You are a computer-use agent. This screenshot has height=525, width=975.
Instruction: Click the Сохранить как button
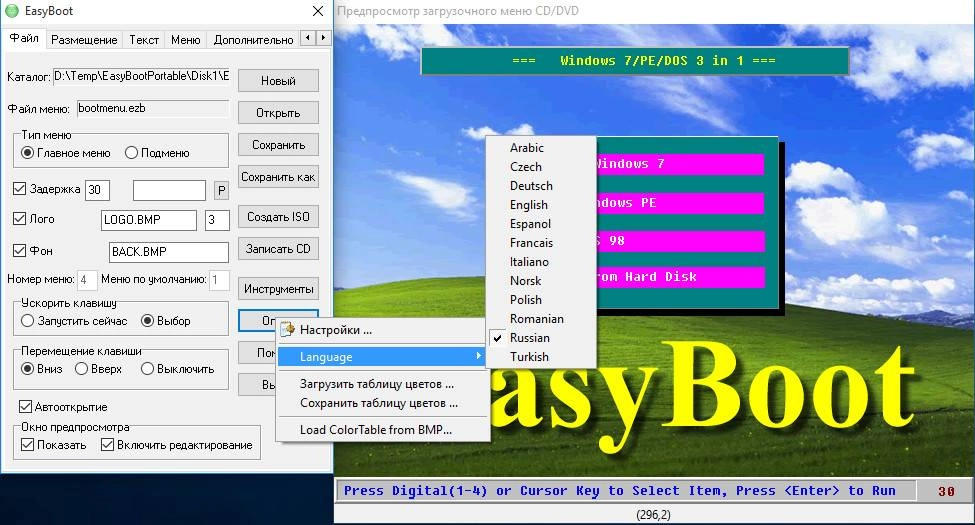point(278,177)
